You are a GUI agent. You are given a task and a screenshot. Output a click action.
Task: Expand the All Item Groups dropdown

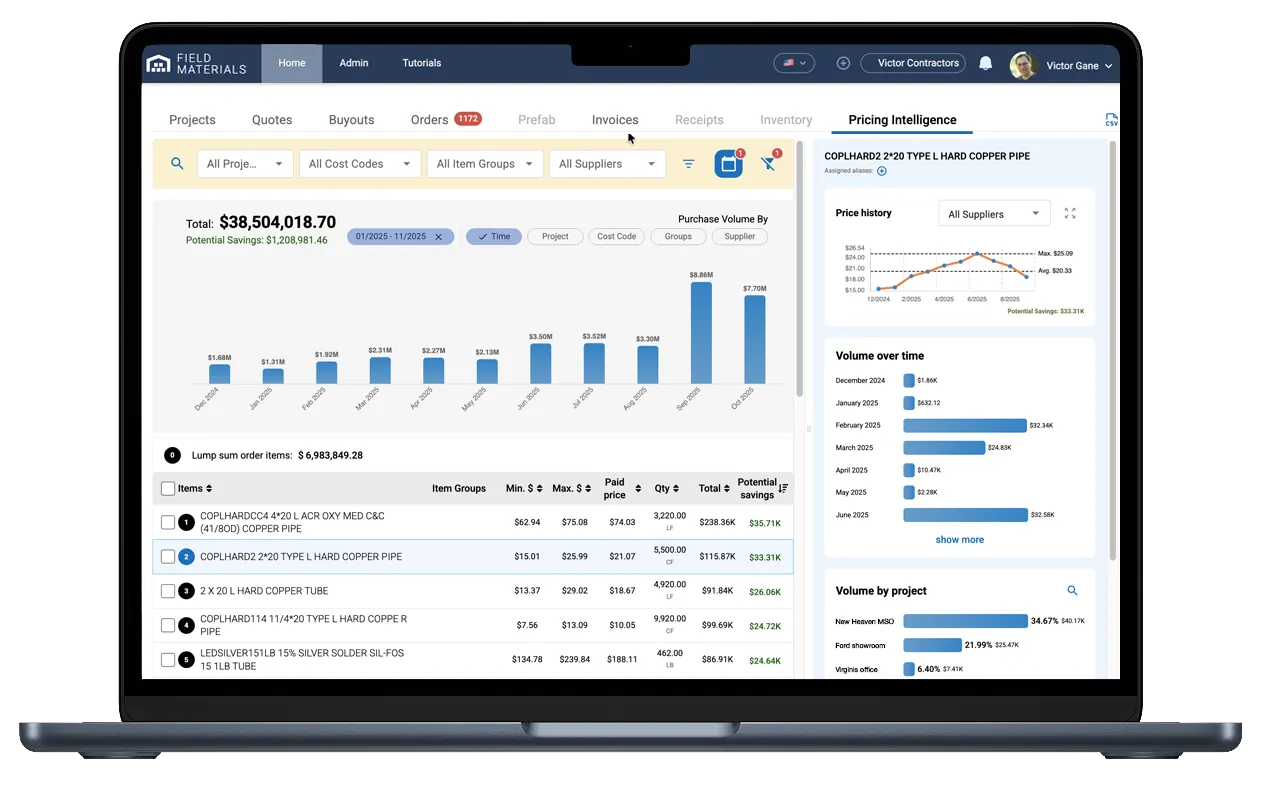[484, 163]
